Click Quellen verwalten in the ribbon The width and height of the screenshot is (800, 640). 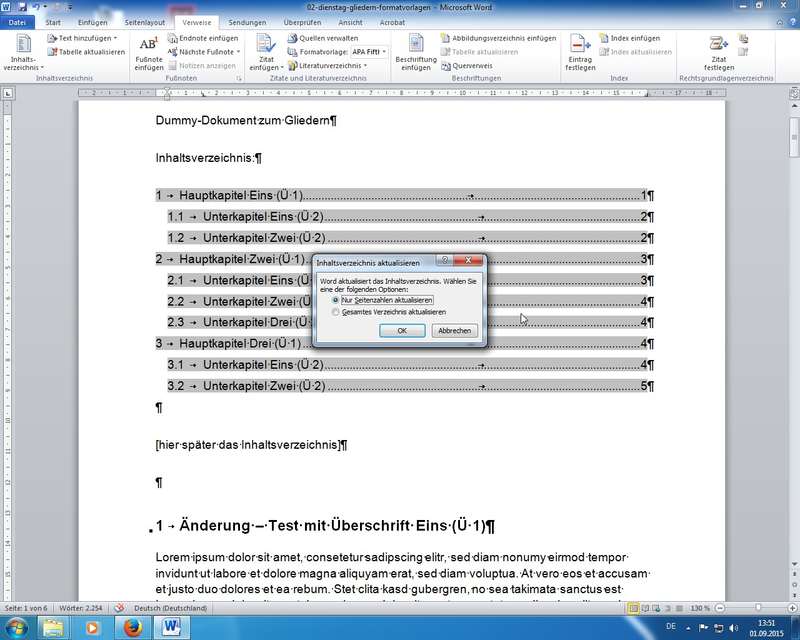[x=328, y=38]
